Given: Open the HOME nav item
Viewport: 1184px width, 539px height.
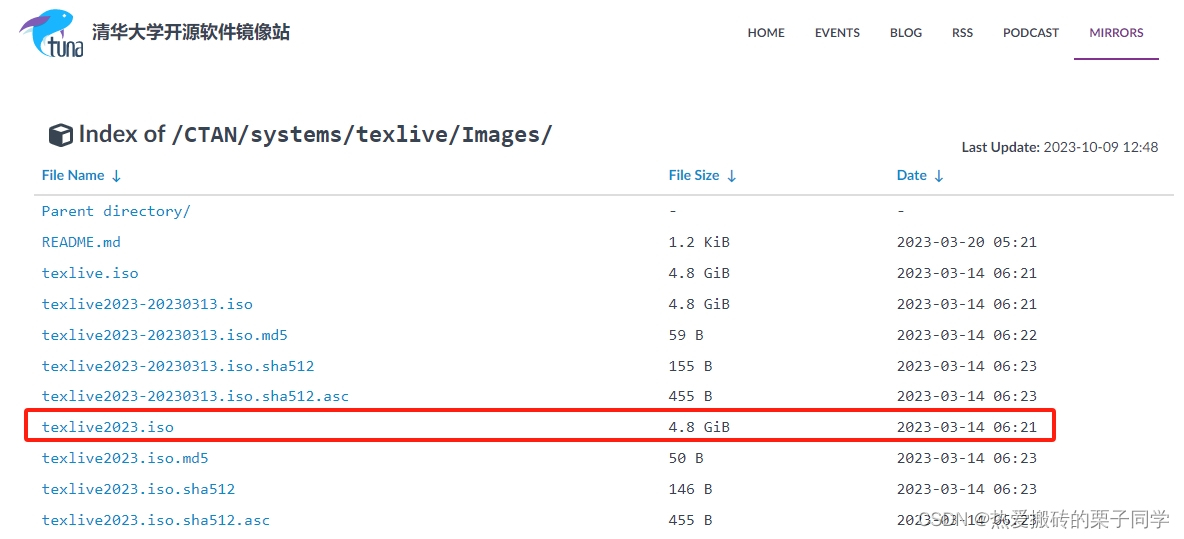Looking at the screenshot, I should click(x=766, y=33).
